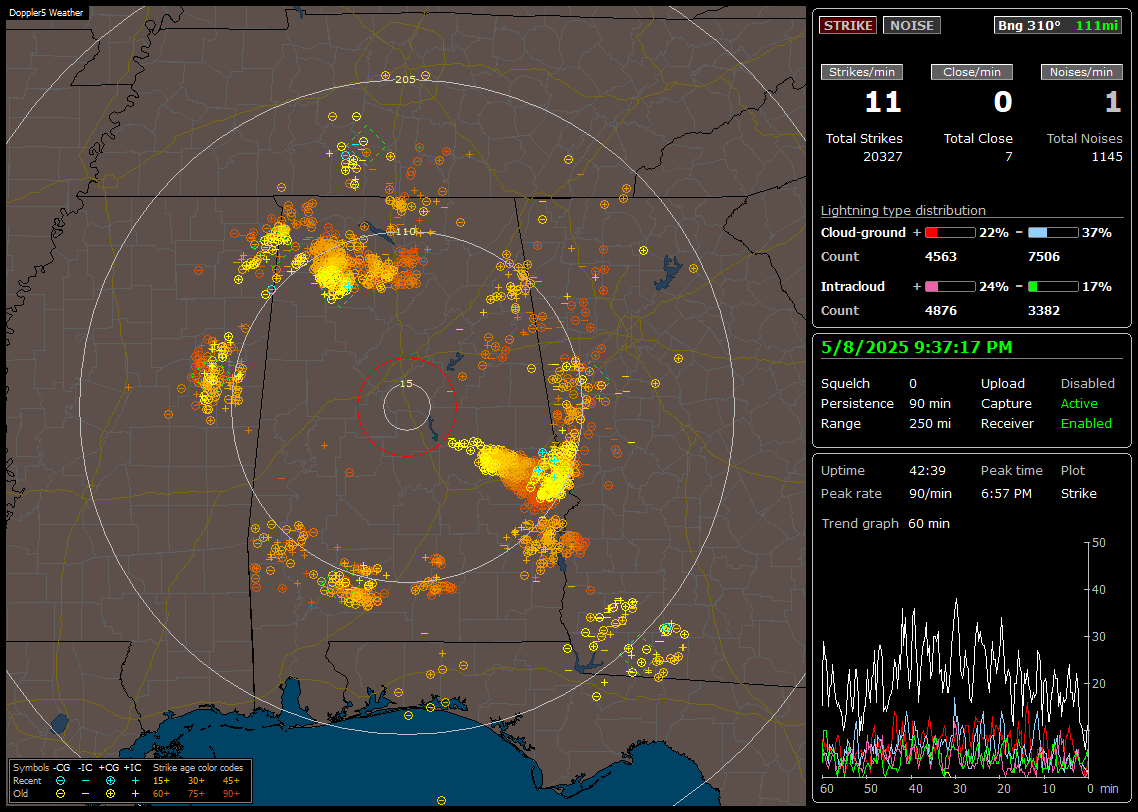
Task: Toggle the STRIKE indicator button
Action: tap(848, 25)
